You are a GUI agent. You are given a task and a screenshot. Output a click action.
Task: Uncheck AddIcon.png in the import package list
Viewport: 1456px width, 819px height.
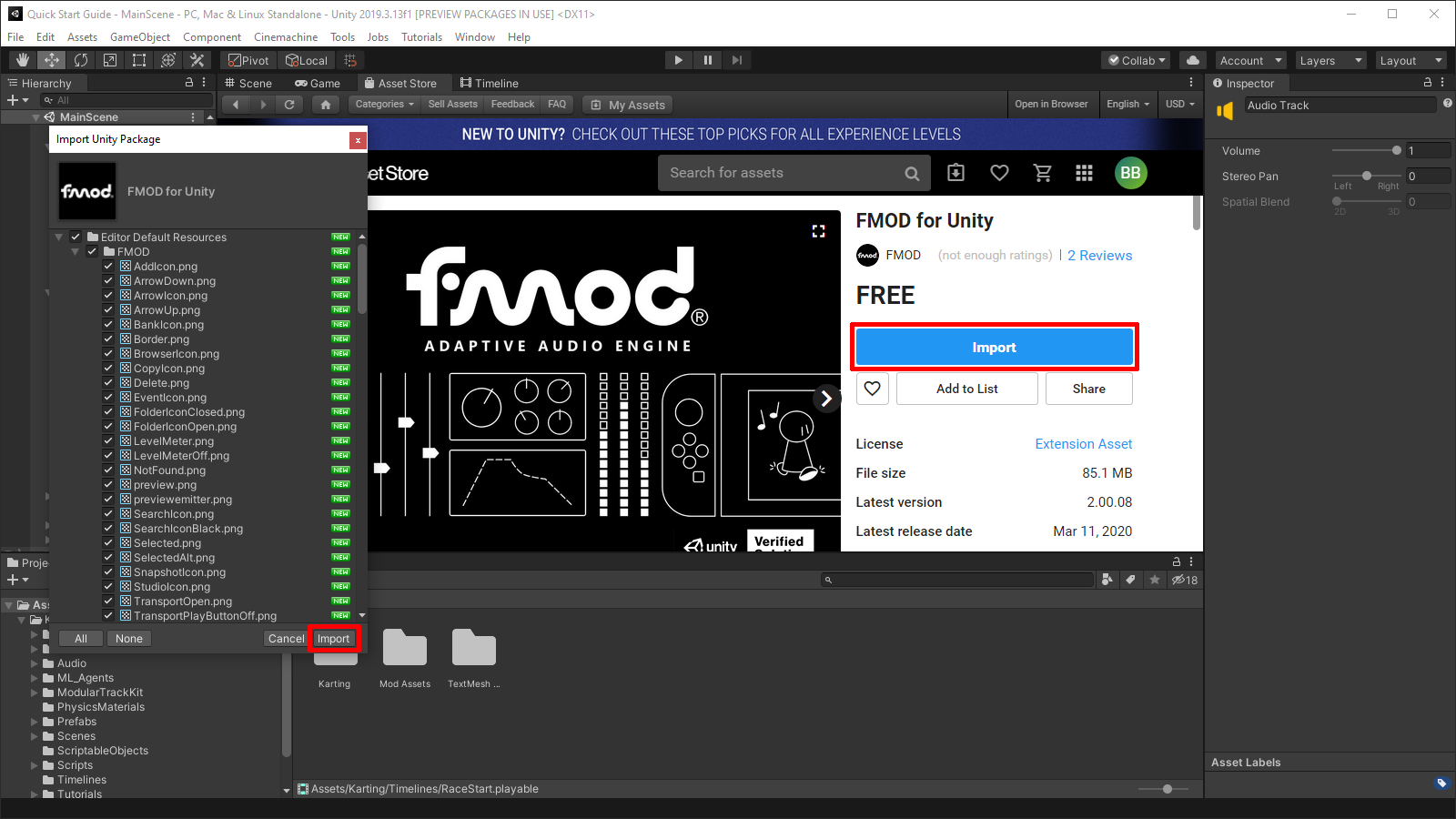[x=108, y=266]
